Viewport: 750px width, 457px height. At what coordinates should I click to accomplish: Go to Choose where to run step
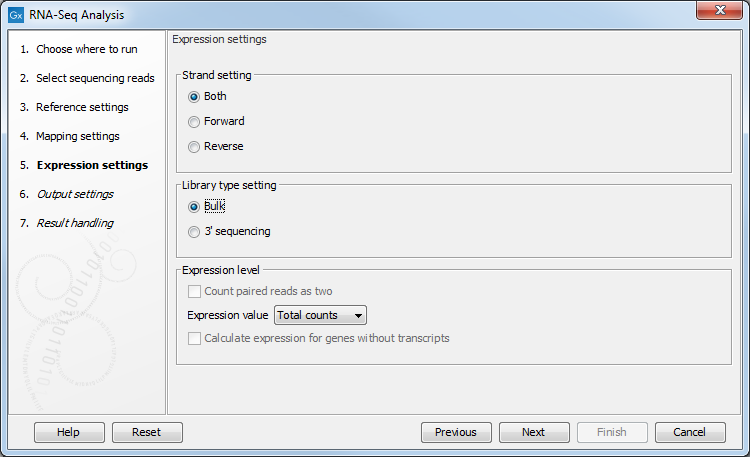pos(86,49)
